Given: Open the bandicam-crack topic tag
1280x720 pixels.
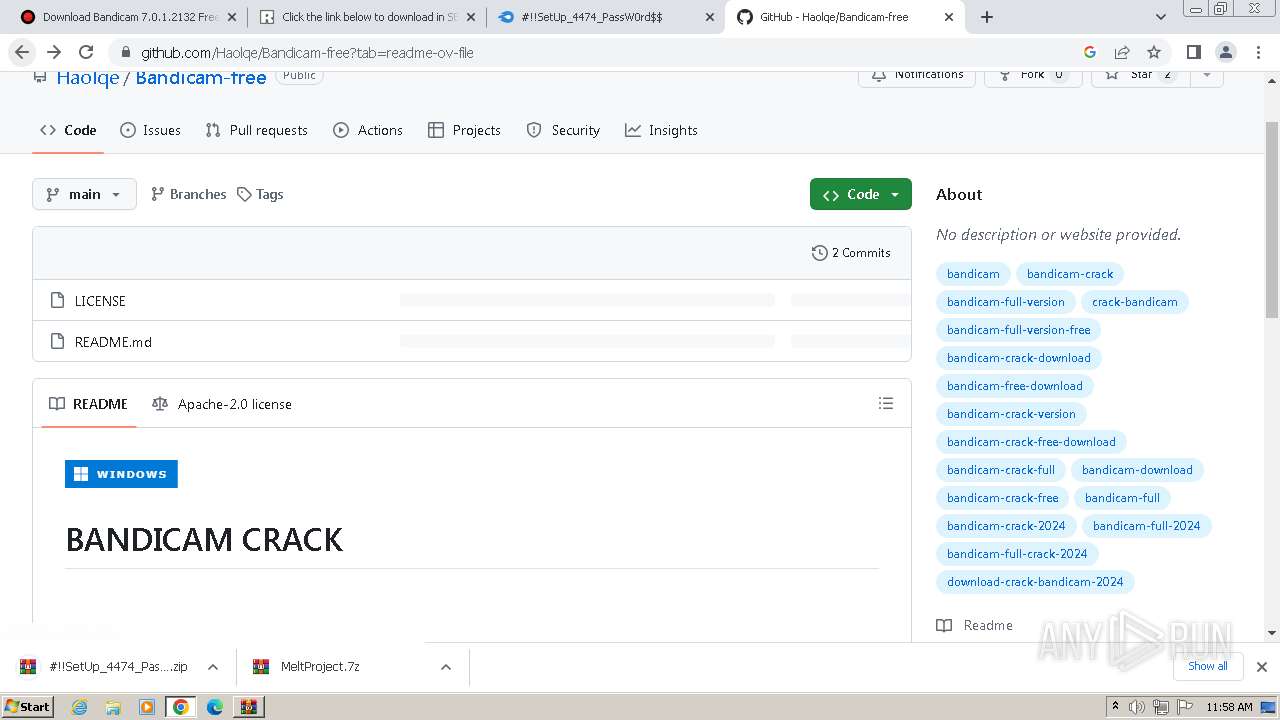Looking at the screenshot, I should [1070, 274].
